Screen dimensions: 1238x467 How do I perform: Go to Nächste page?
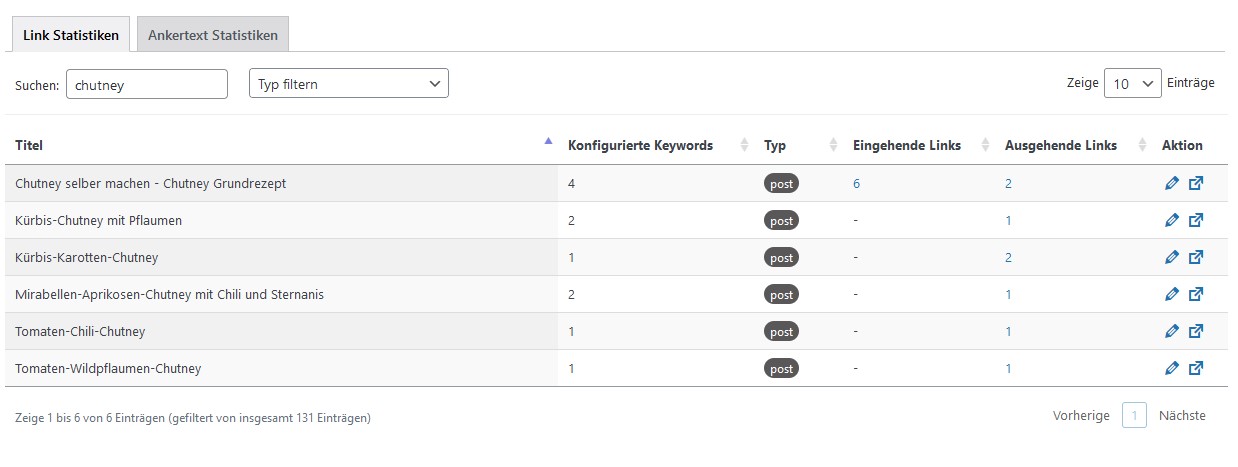coord(1182,416)
